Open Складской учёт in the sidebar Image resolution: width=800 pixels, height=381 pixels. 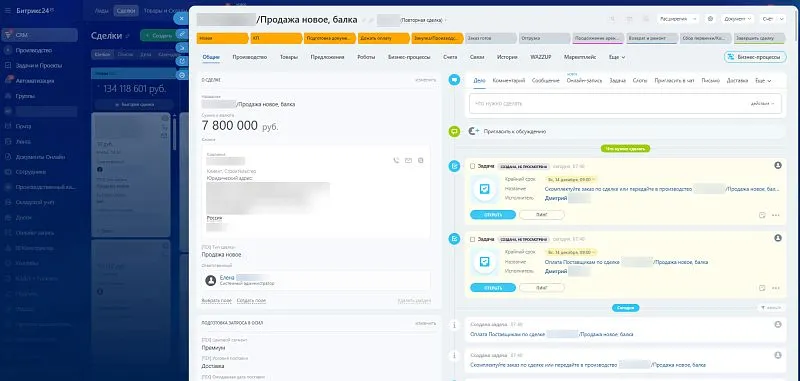35,202
